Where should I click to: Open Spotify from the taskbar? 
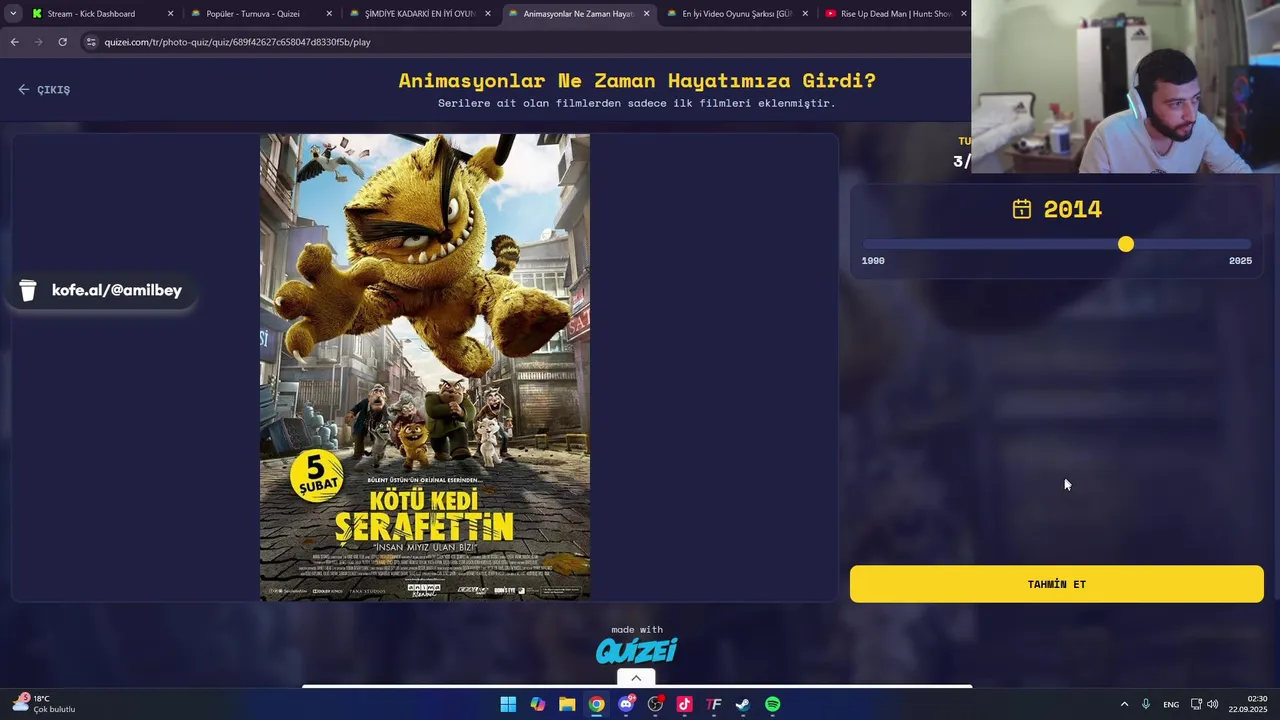tap(773, 704)
